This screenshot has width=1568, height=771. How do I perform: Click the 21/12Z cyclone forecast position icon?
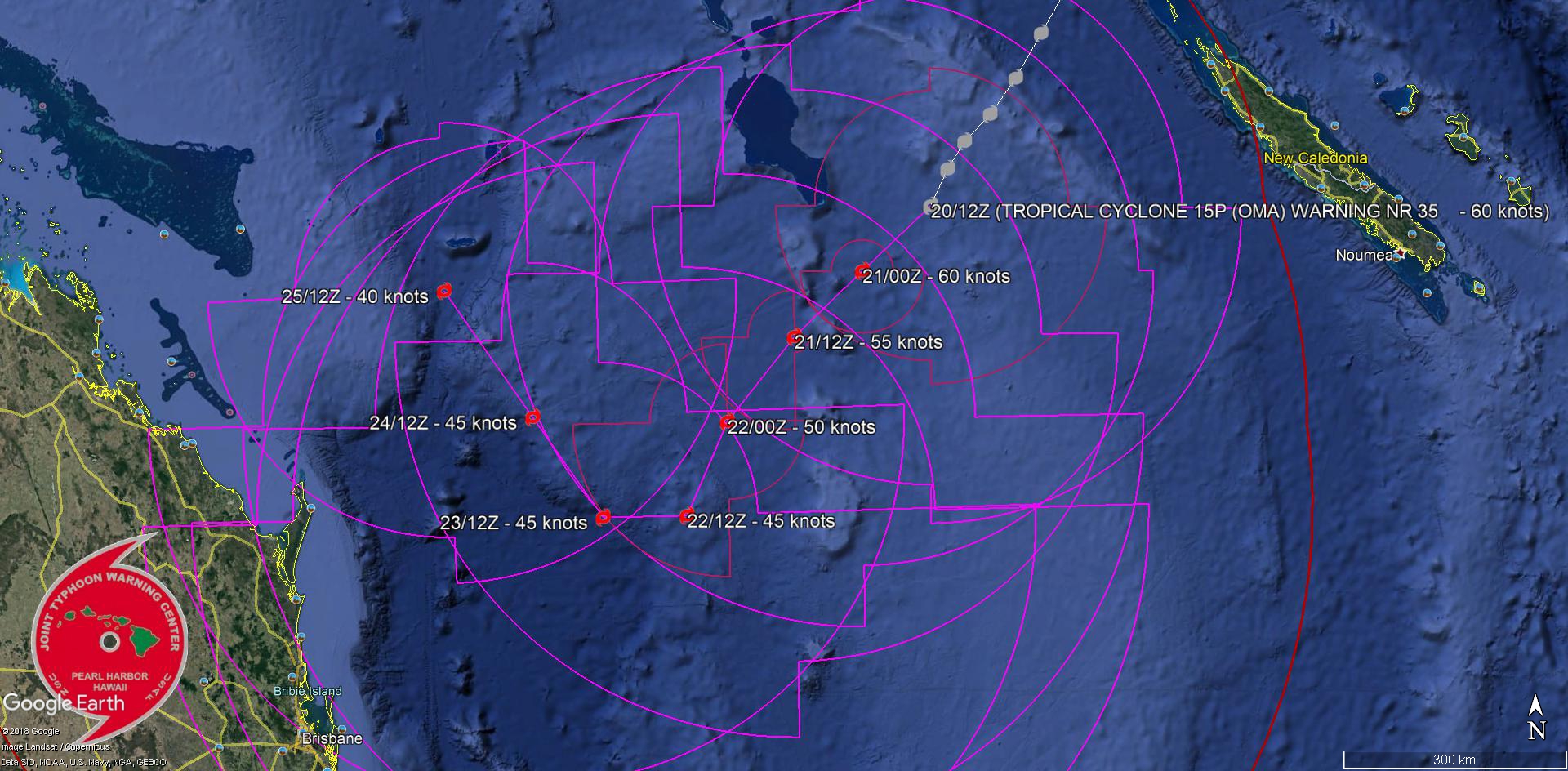793,336
